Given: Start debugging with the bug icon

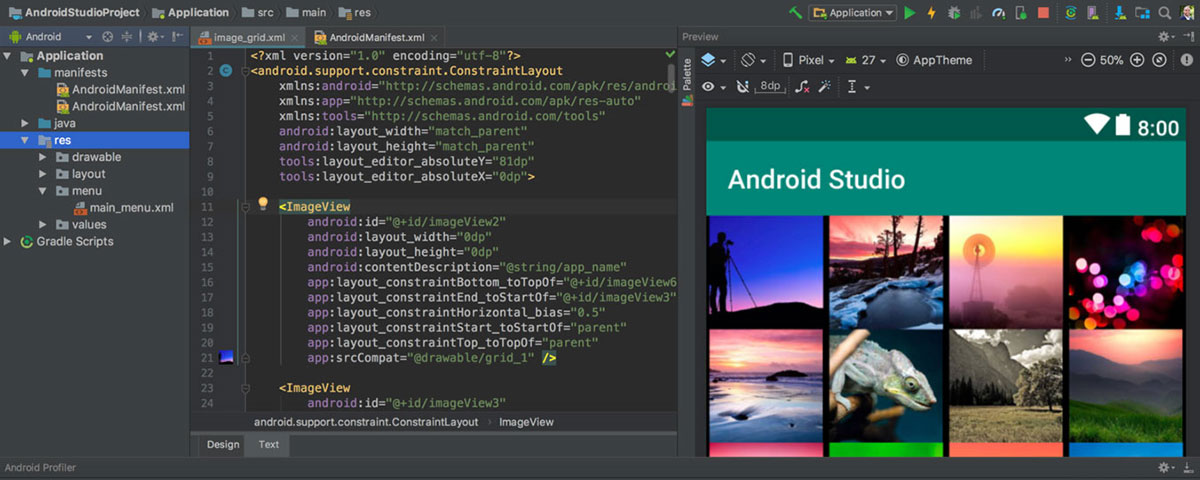Looking at the screenshot, I should 954,13.
